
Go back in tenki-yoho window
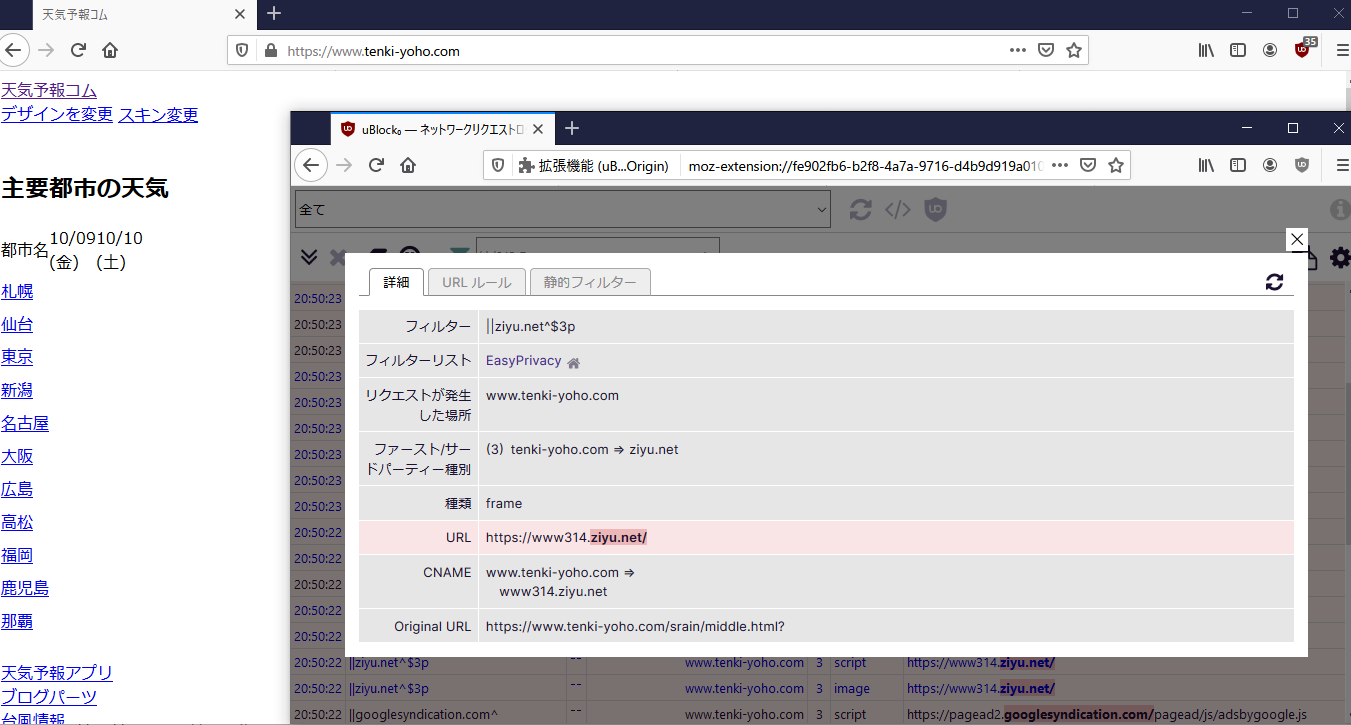coord(12,50)
